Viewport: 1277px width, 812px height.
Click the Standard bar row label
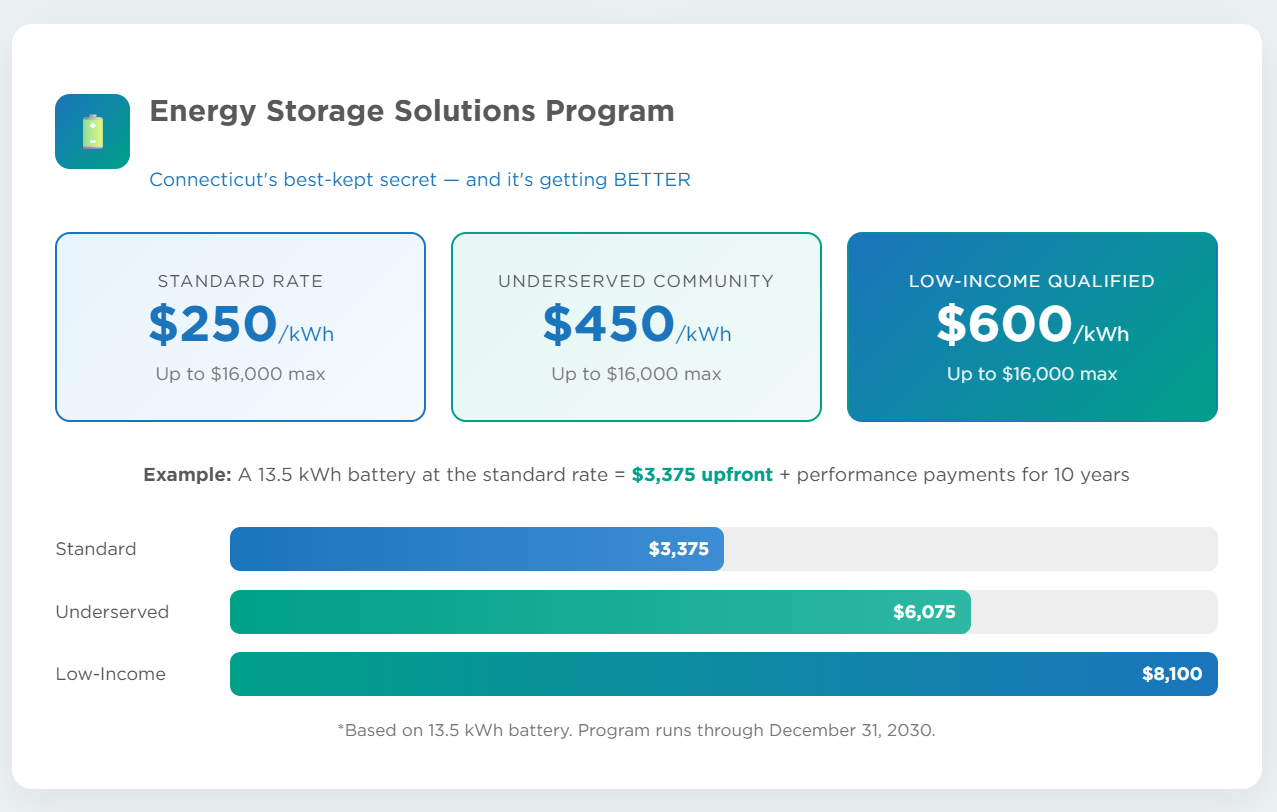(96, 549)
